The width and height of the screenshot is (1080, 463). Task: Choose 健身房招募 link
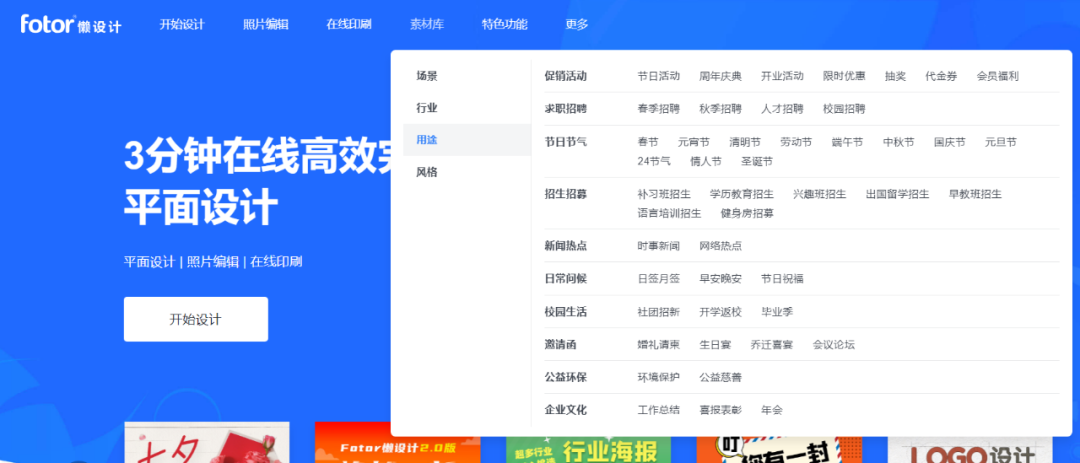(x=747, y=213)
